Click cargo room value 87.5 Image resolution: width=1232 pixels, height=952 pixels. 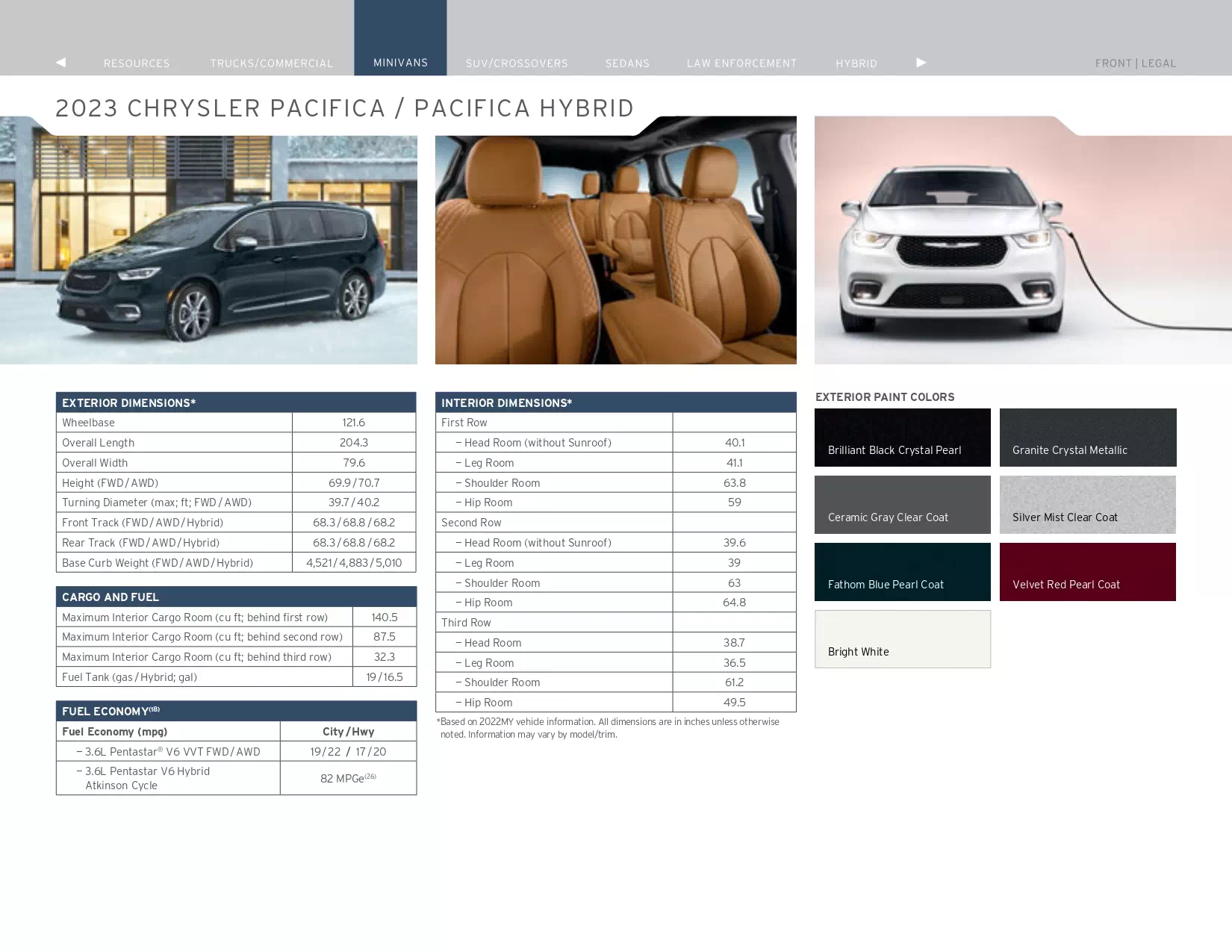(385, 637)
